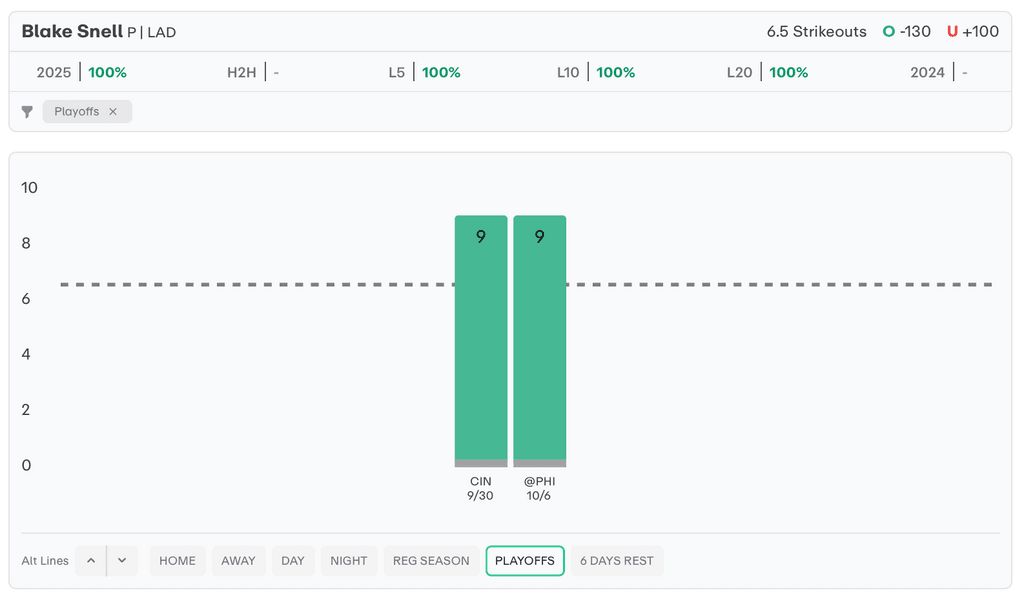Click the filter funnel icon

[28, 112]
